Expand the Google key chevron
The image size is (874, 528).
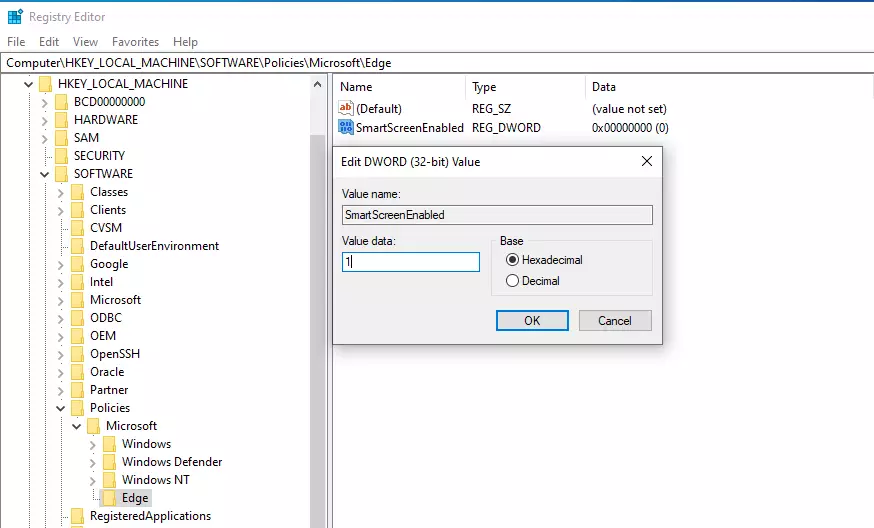[x=61, y=265]
